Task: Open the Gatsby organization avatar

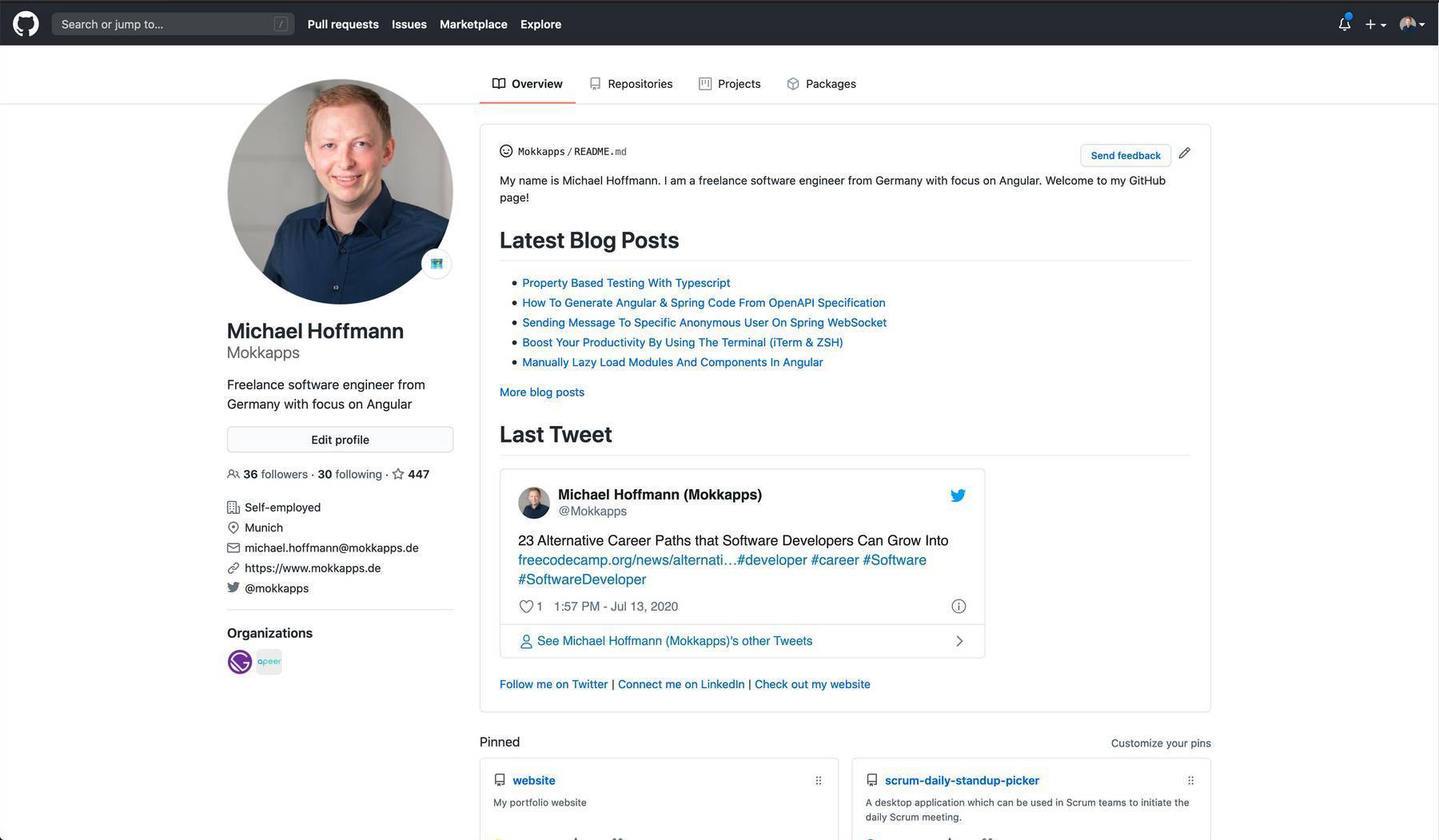Action: [x=240, y=662]
